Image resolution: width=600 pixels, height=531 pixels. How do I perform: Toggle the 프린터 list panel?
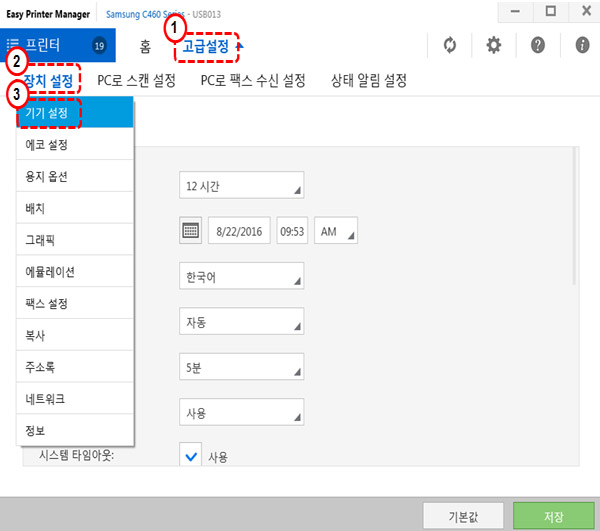(57, 45)
